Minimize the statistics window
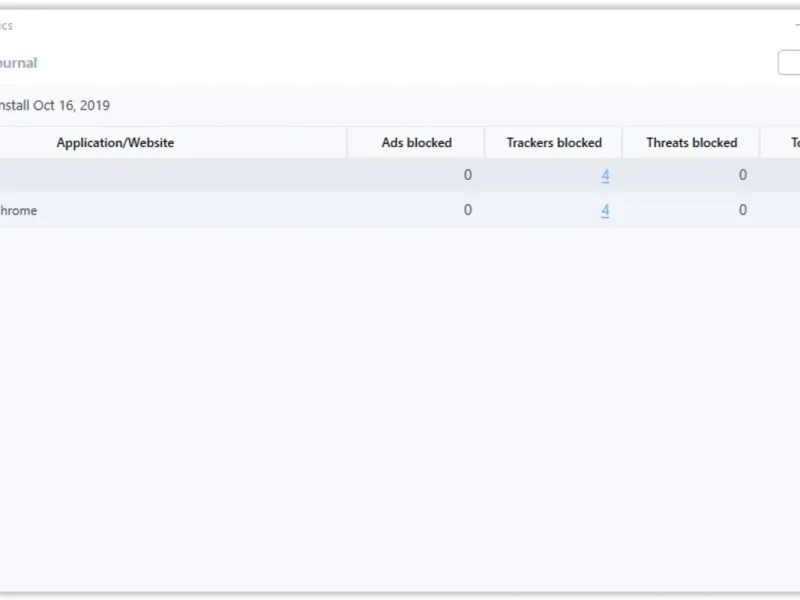This screenshot has width=800, height=600. click(796, 26)
